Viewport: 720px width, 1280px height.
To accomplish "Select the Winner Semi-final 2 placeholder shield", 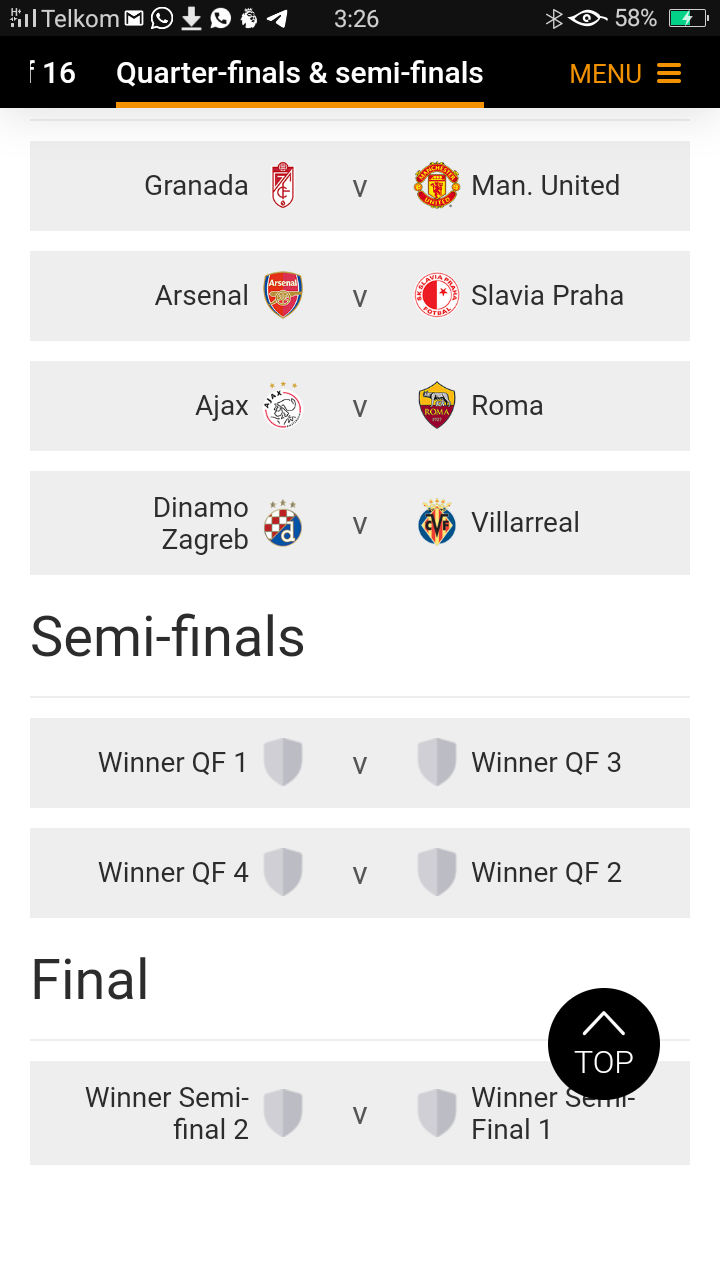I will pyautogui.click(x=283, y=1113).
